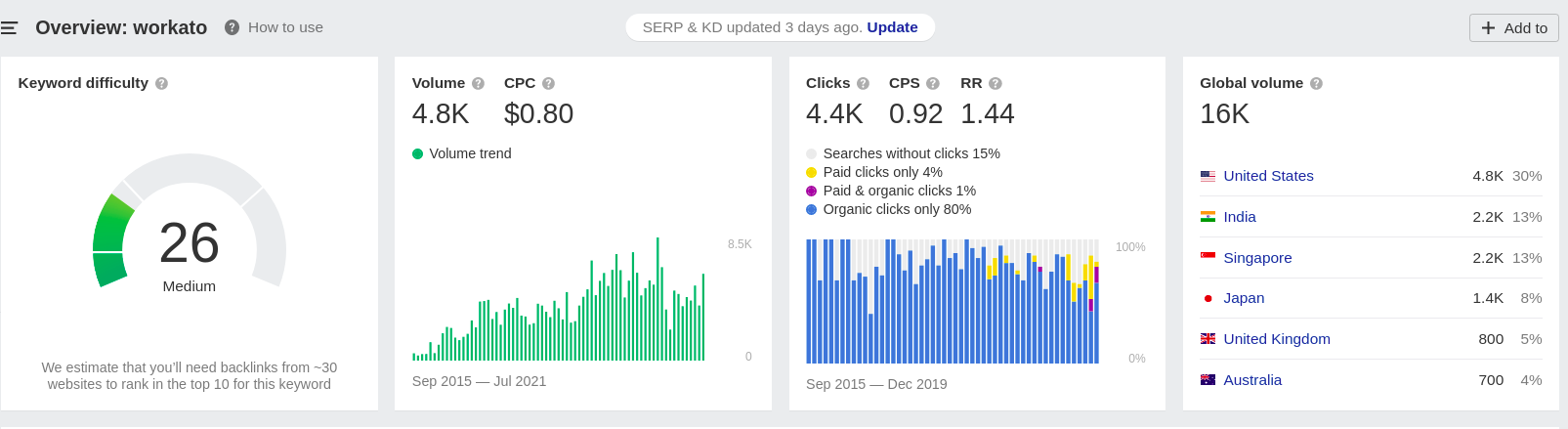Click the Volume trend bar chart
This screenshot has width=1568, height=429.
coord(559,299)
